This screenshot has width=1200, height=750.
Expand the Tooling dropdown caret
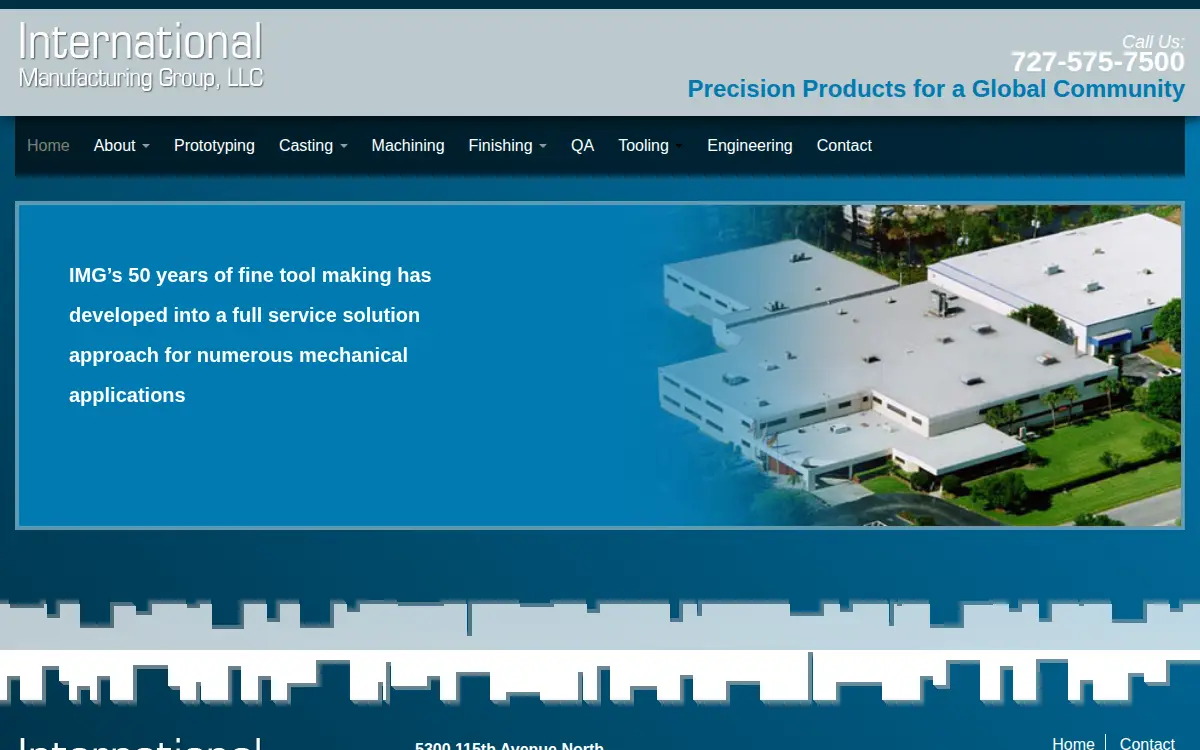[679, 147]
